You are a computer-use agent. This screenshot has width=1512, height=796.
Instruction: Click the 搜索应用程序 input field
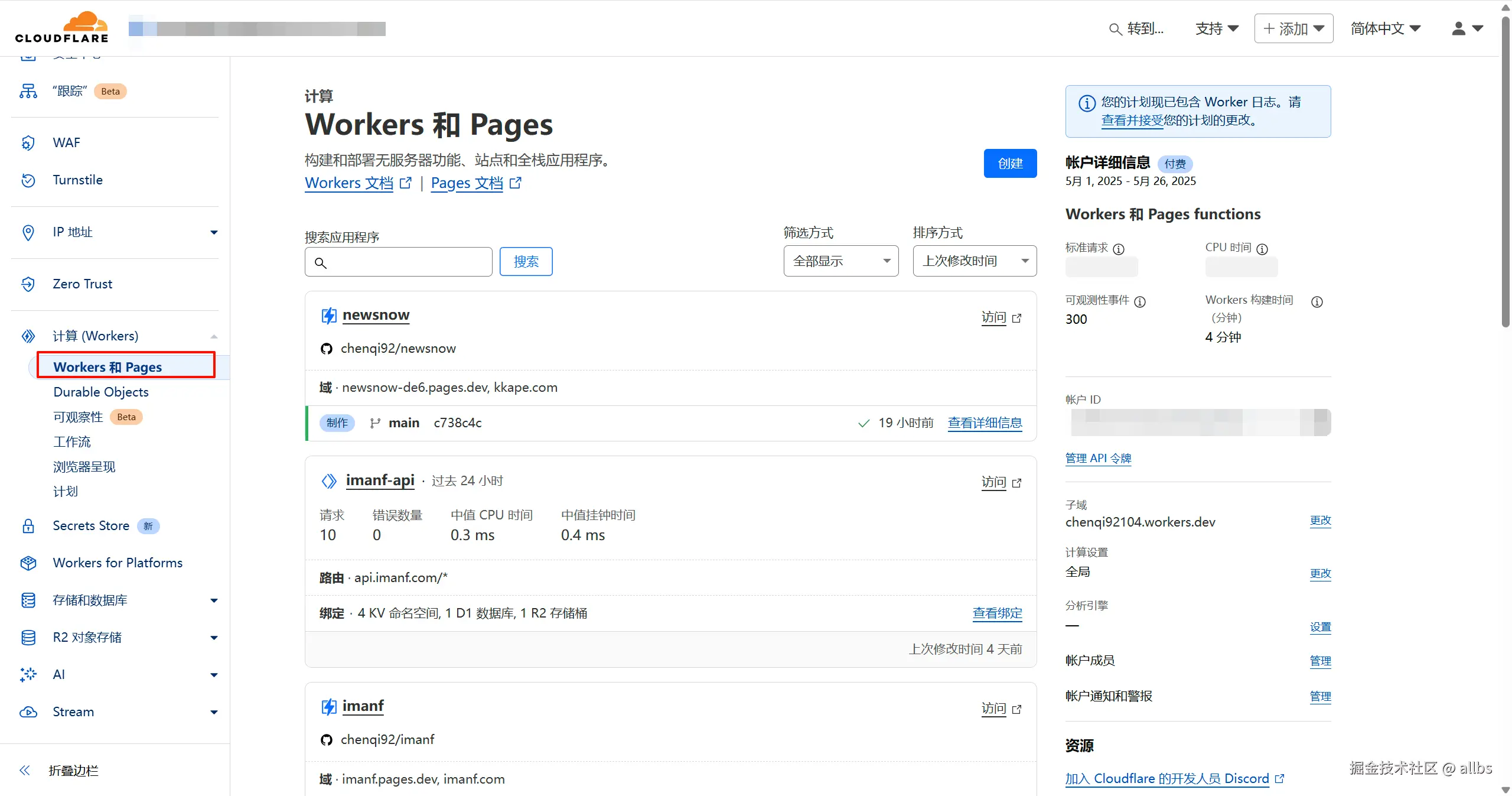[398, 262]
